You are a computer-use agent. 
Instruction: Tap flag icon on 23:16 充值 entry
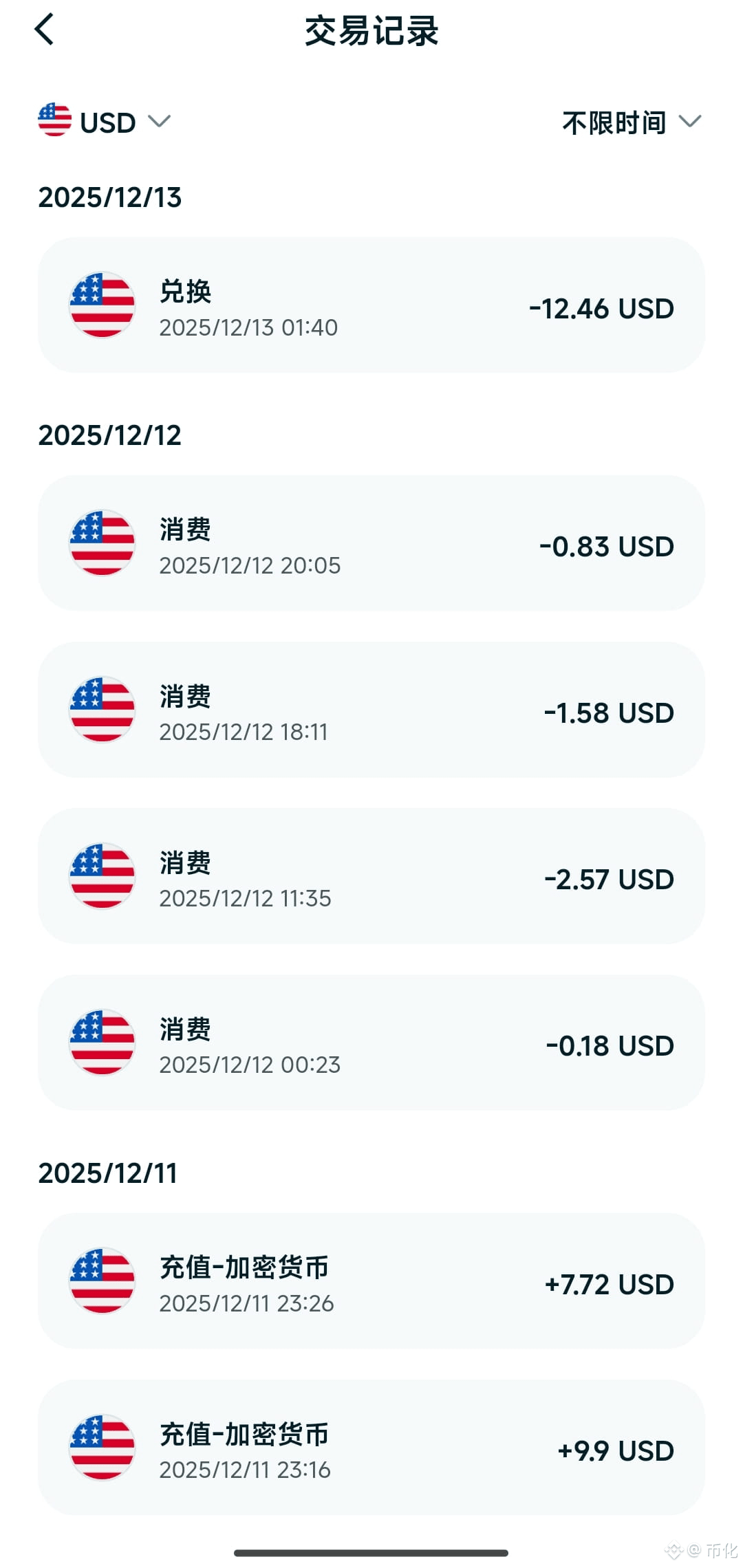click(x=102, y=1447)
